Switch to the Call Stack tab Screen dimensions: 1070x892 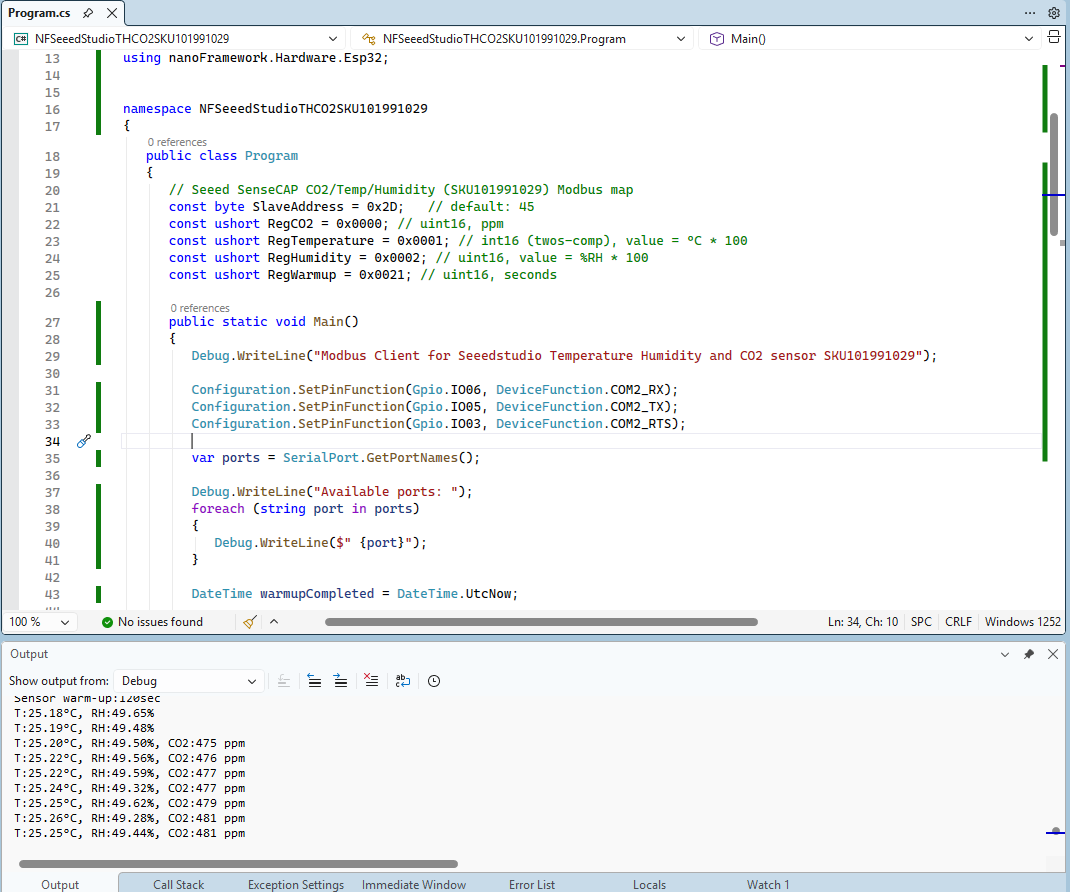178,884
